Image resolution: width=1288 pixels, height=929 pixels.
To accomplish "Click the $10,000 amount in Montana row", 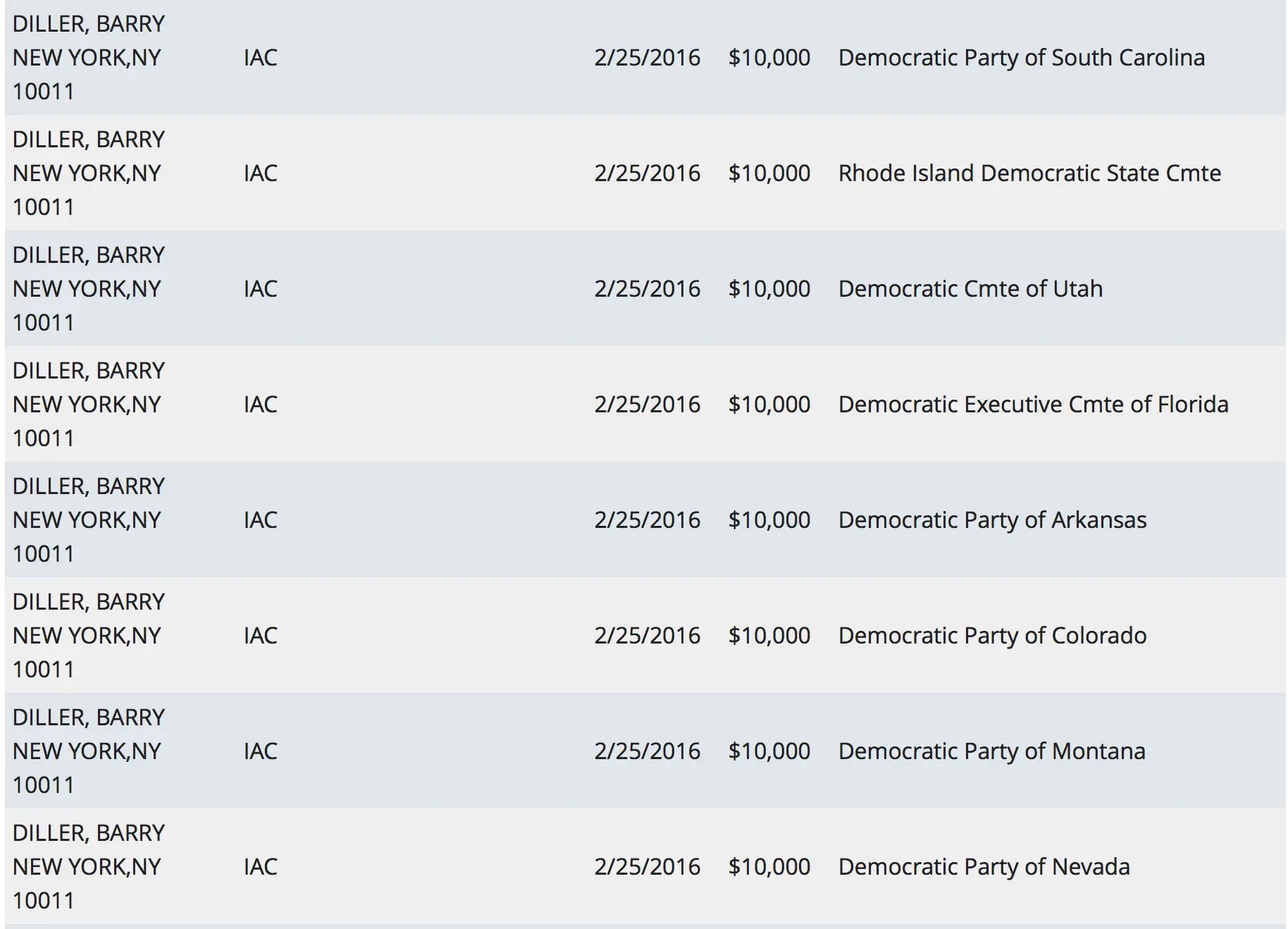I will click(769, 751).
